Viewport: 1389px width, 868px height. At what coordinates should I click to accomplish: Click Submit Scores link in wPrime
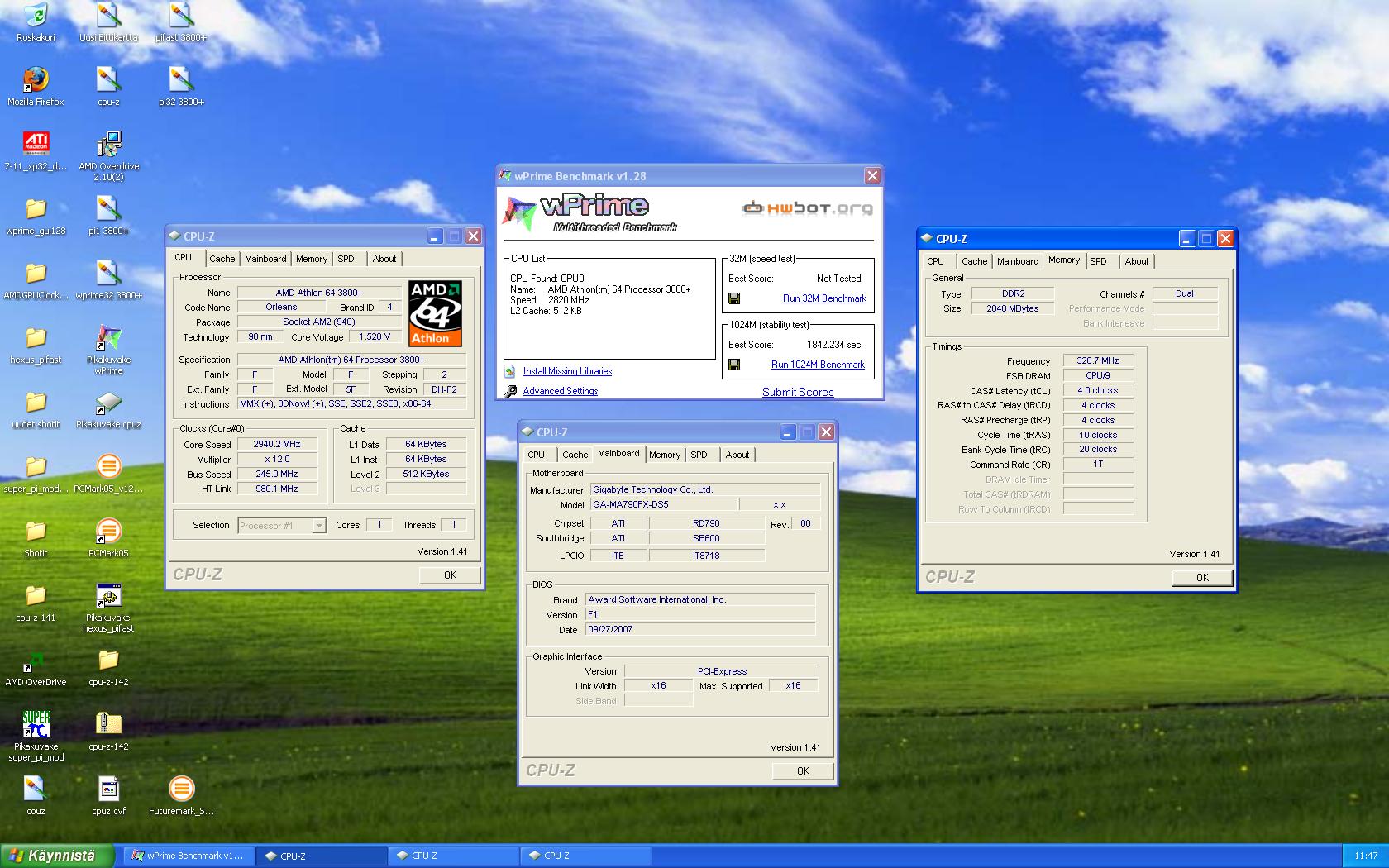tap(798, 392)
